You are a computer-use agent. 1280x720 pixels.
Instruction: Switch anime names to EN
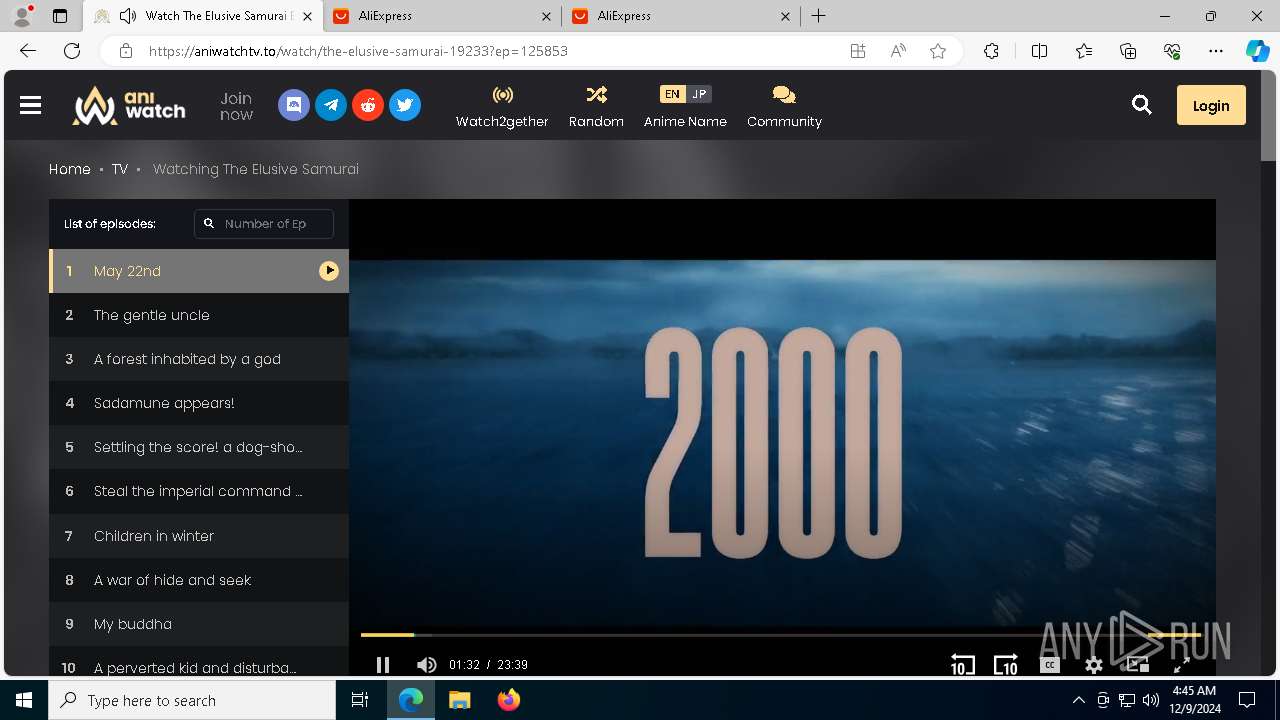coord(672,94)
